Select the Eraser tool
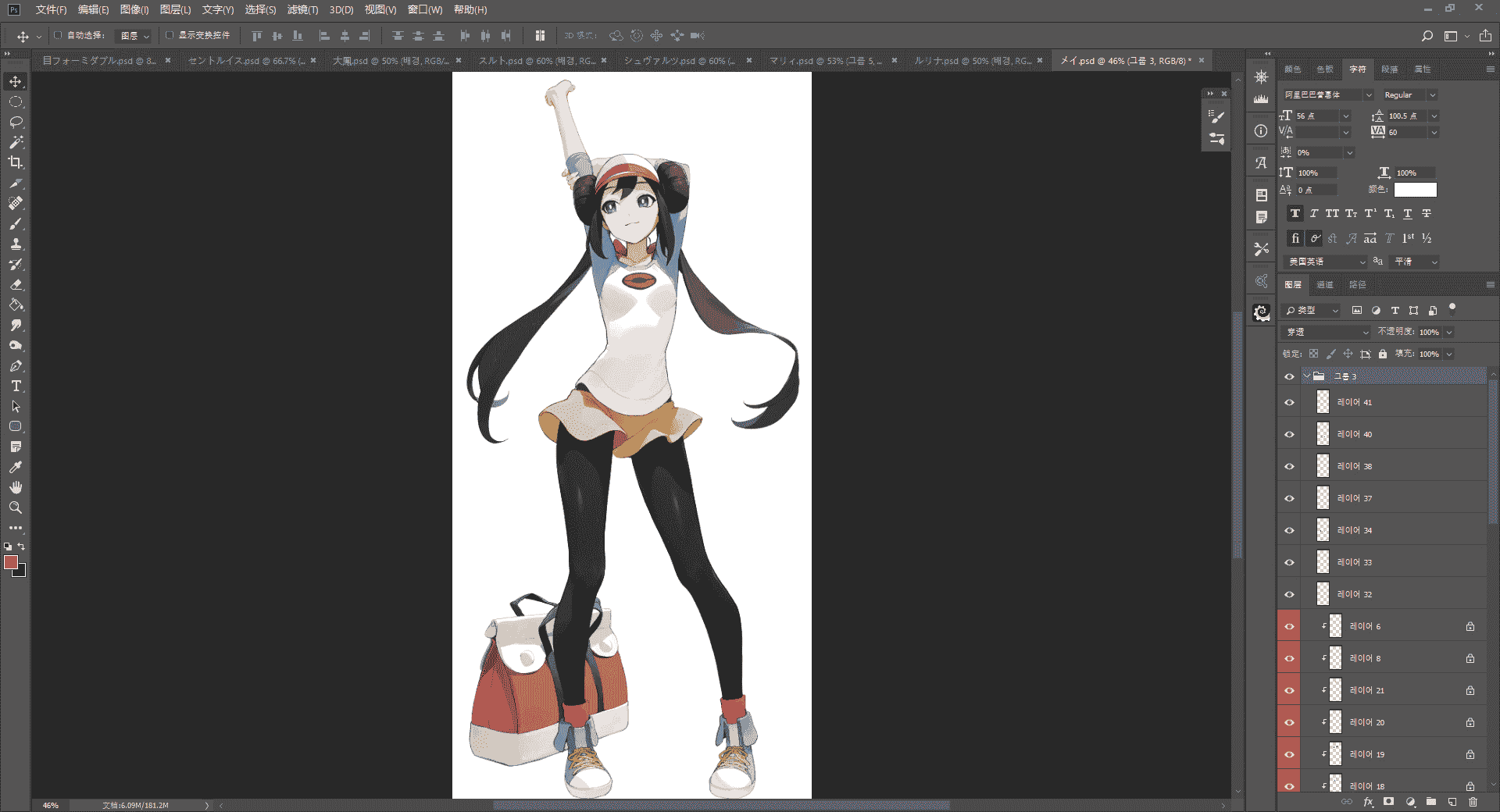Viewport: 1500px width, 812px height. pos(16,284)
